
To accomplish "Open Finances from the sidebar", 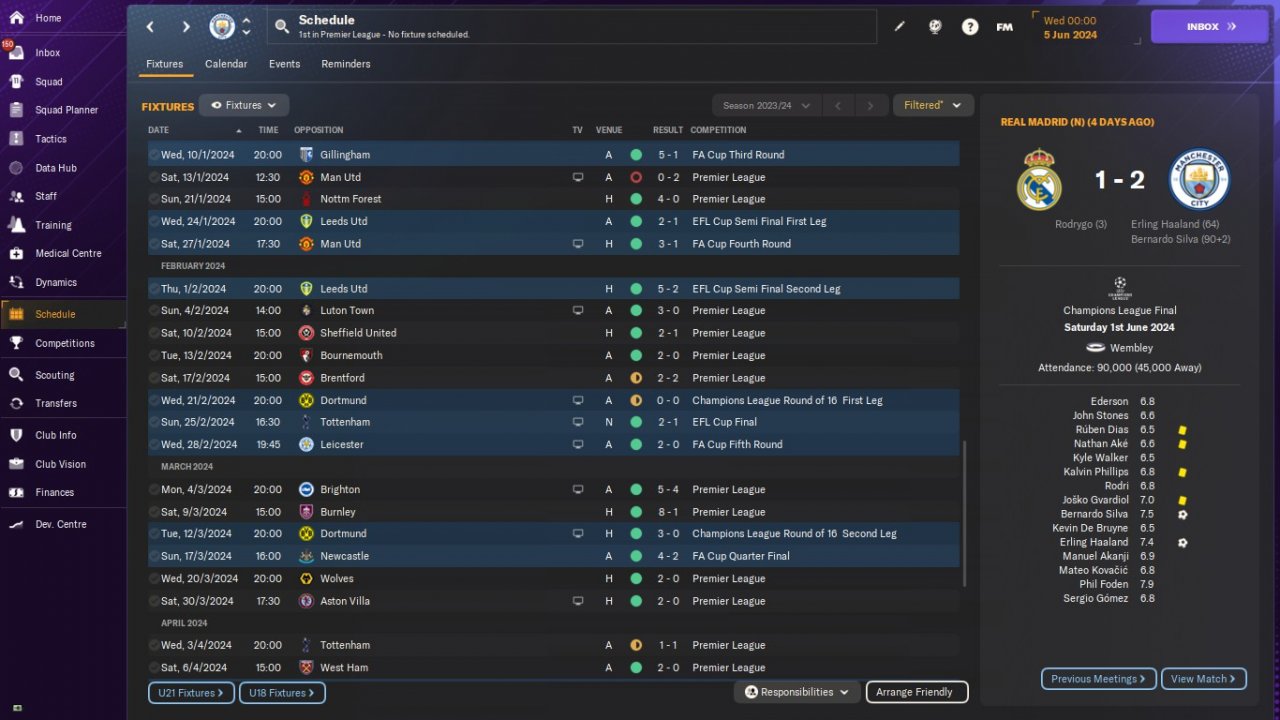I will 54,492.
